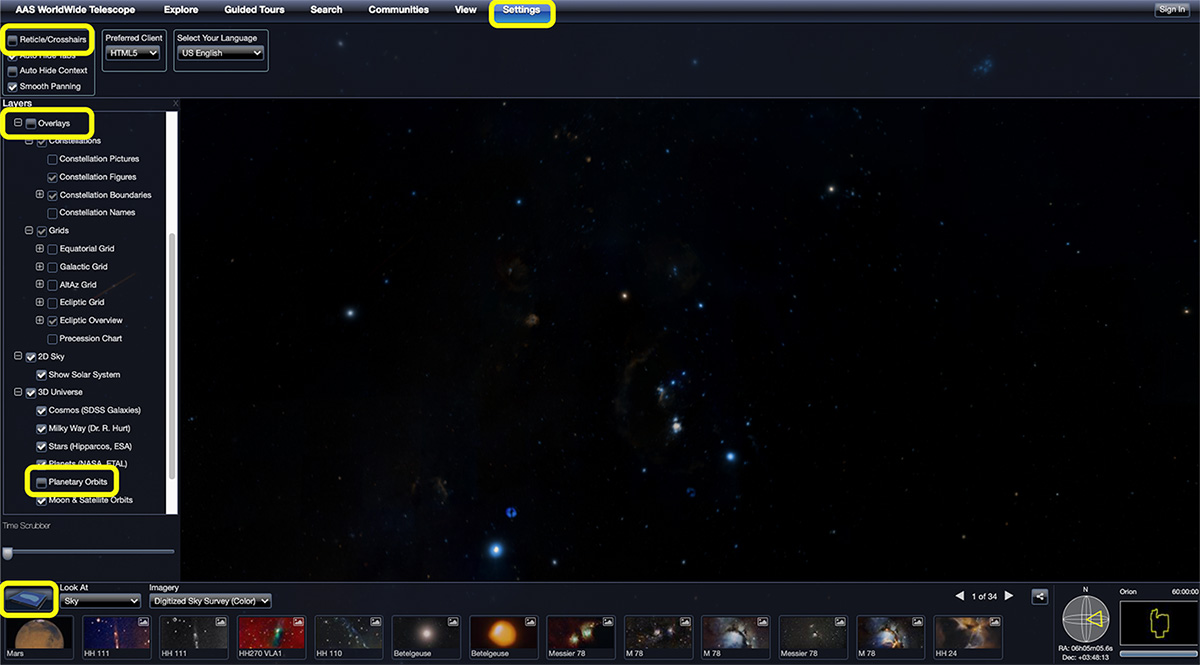Click the blue layer manager icon
The image size is (1200, 665).
tap(28, 598)
